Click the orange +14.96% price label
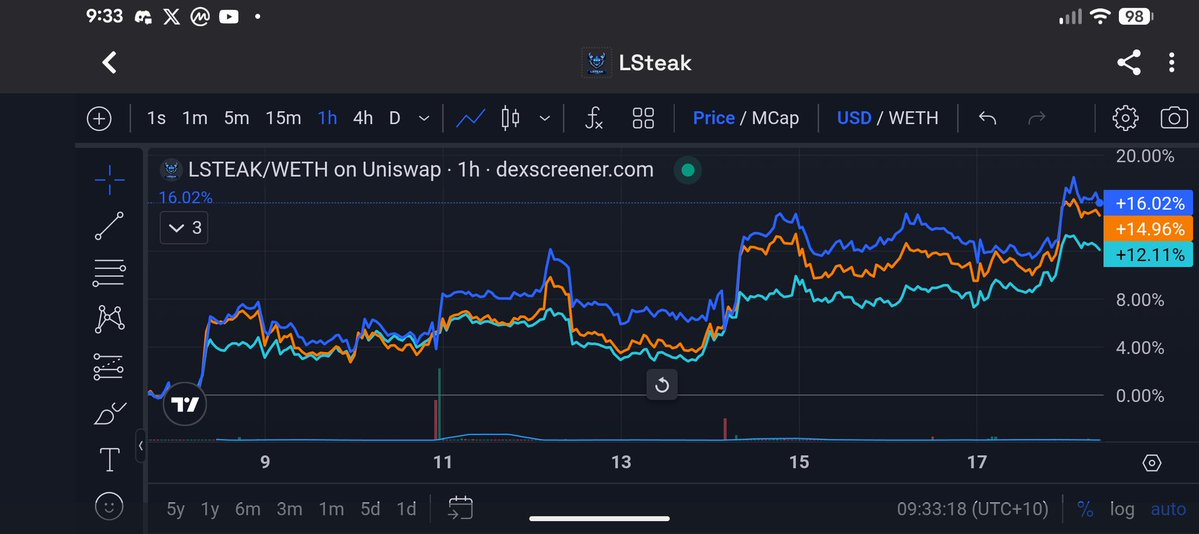This screenshot has height=534, width=1199. [1149, 229]
